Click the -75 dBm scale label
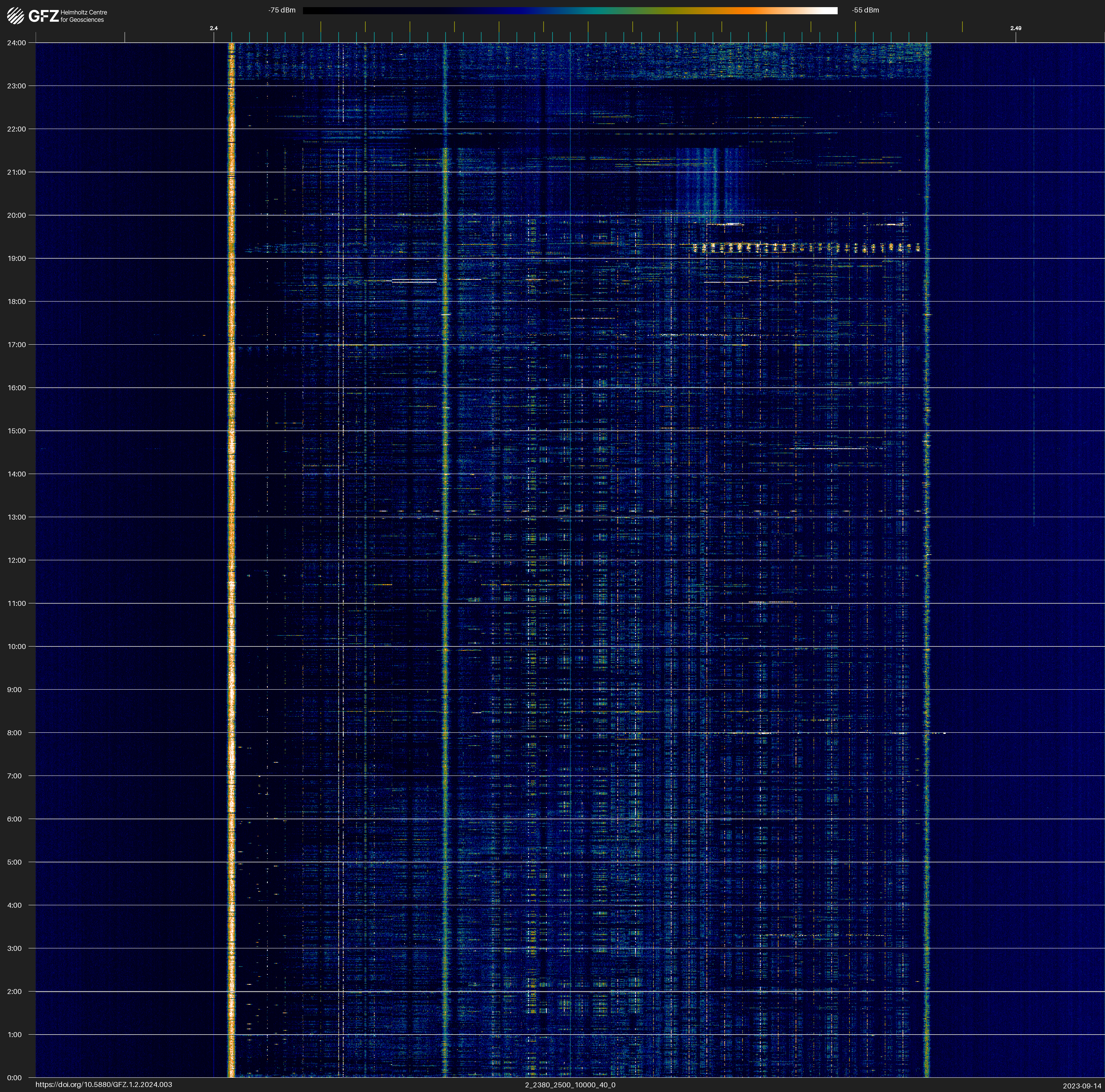 pos(282,10)
